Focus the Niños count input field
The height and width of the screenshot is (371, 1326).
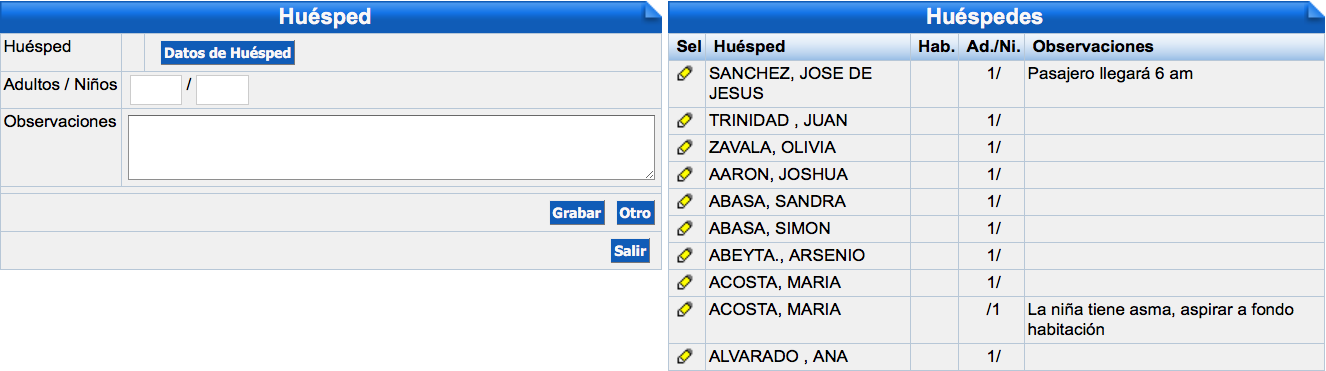tap(222, 90)
